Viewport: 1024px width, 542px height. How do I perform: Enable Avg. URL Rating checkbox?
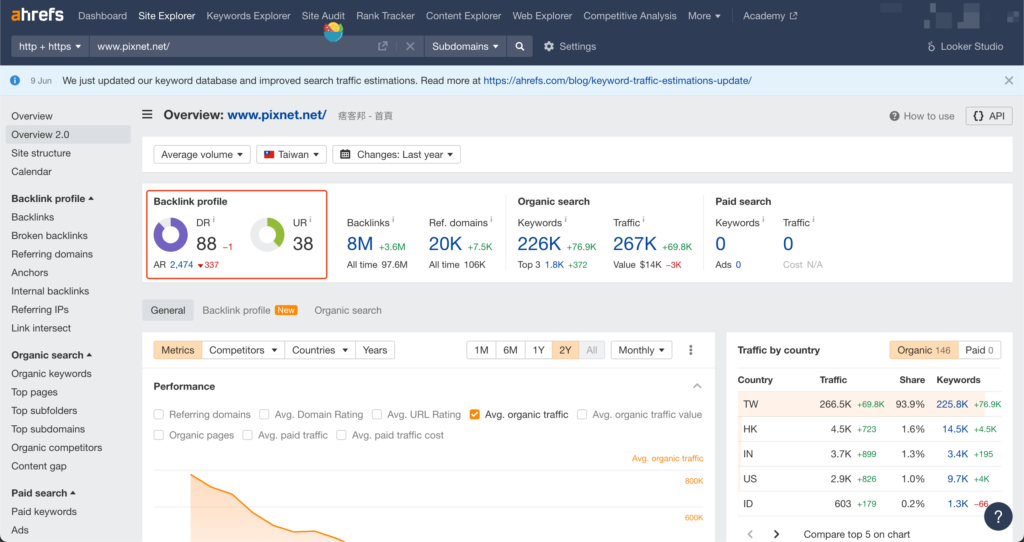[x=377, y=414]
